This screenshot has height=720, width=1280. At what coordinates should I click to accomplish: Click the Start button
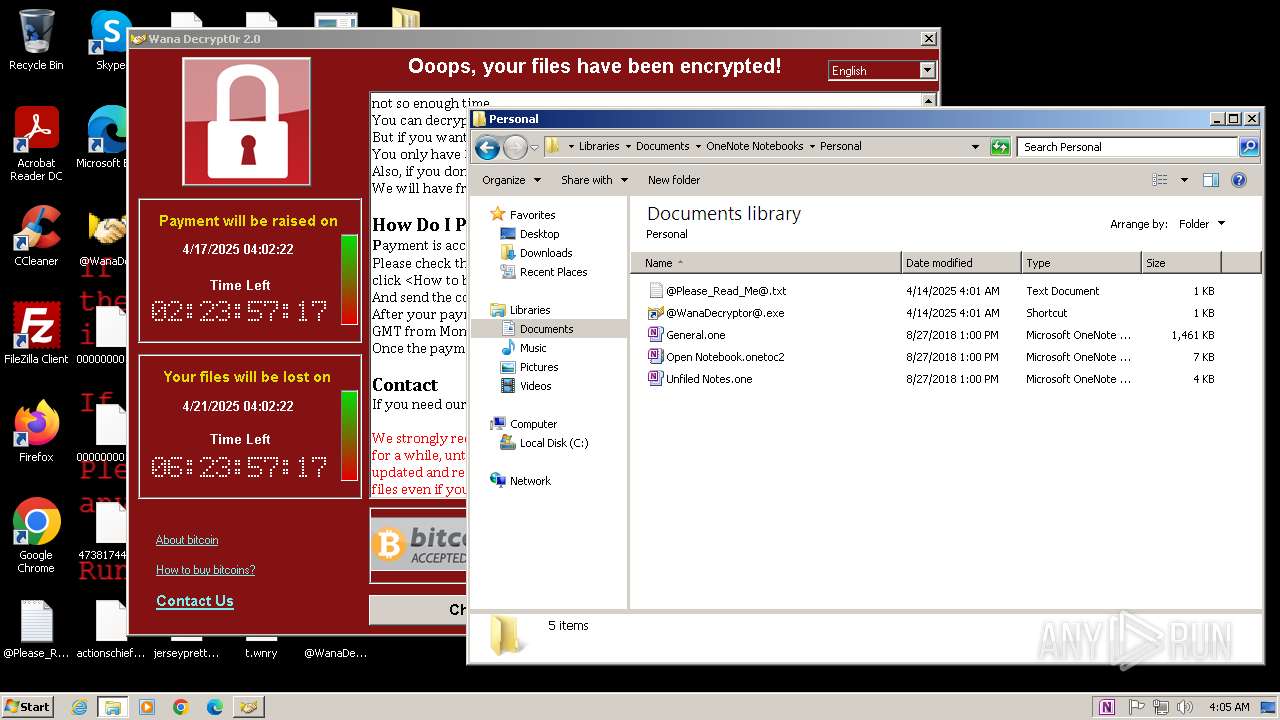[x=28, y=707]
